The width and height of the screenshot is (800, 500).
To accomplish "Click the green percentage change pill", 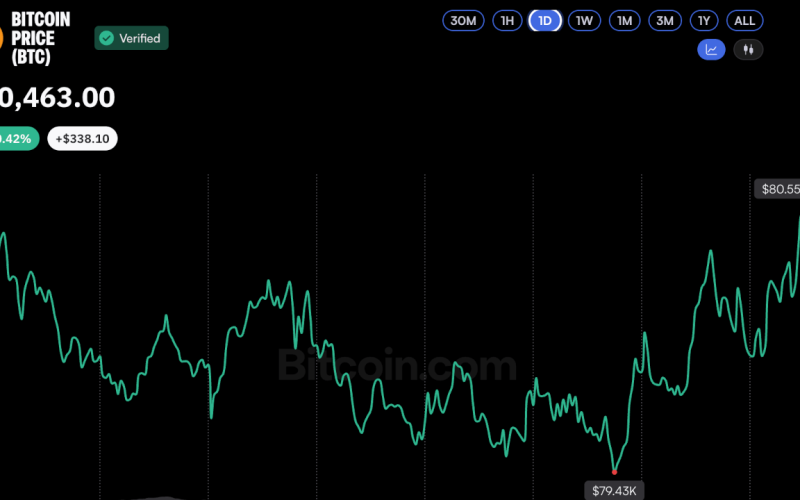I will point(18,139).
